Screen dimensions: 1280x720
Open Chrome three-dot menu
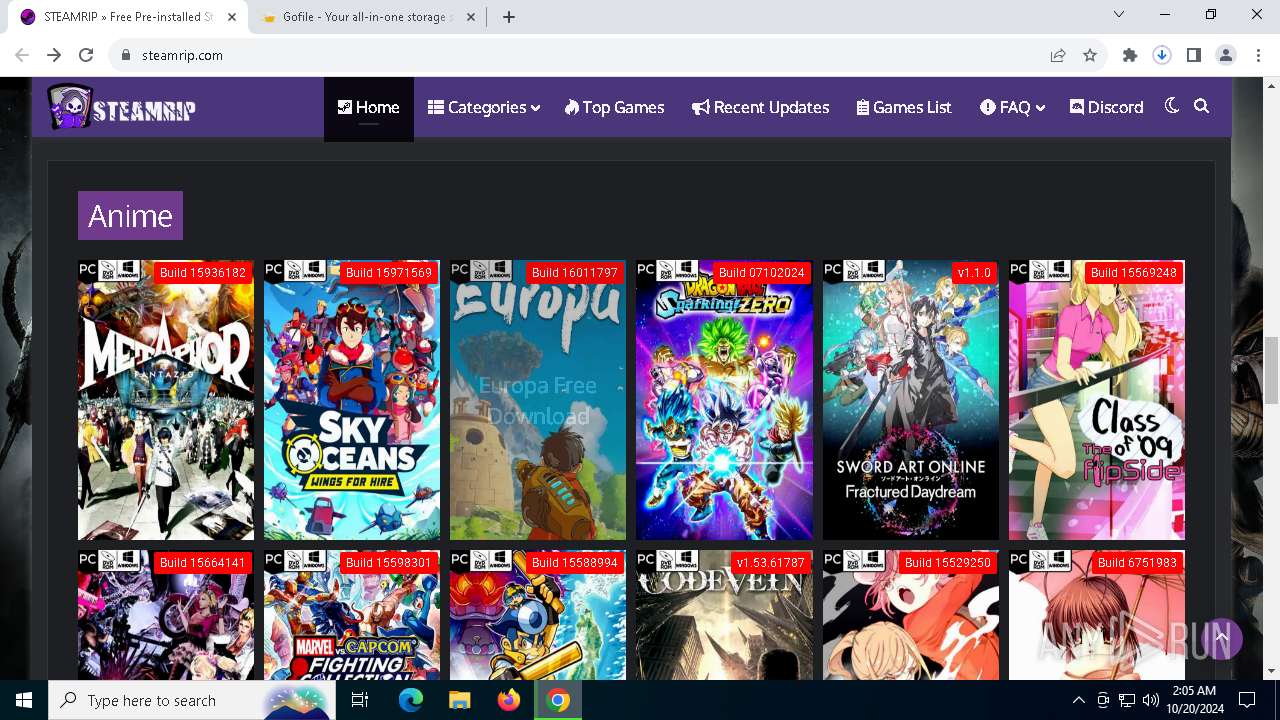[x=1257, y=55]
